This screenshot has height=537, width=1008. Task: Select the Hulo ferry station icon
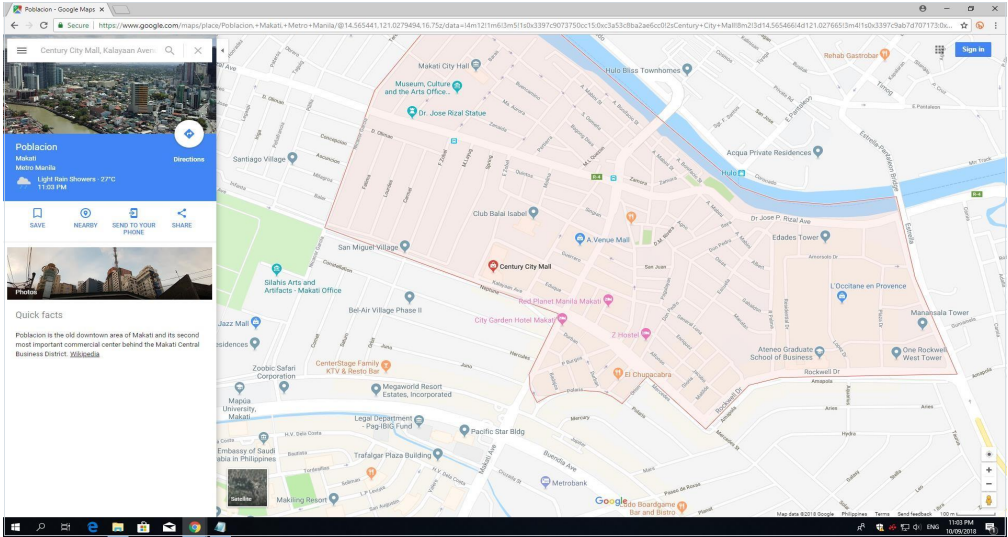(742, 173)
